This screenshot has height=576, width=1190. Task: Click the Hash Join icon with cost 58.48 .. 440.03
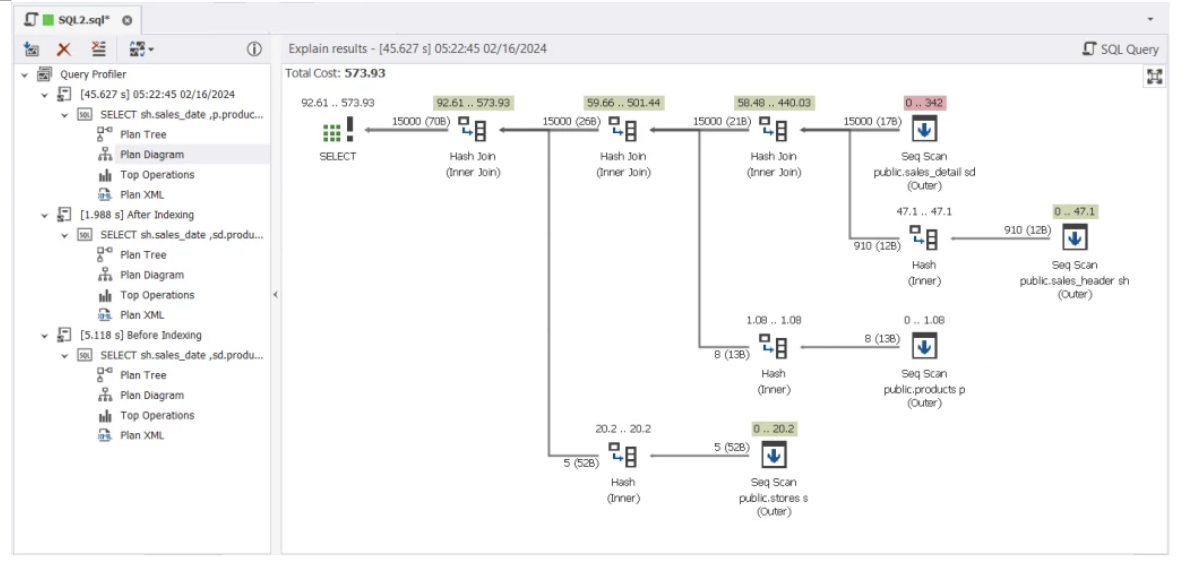[x=773, y=130]
